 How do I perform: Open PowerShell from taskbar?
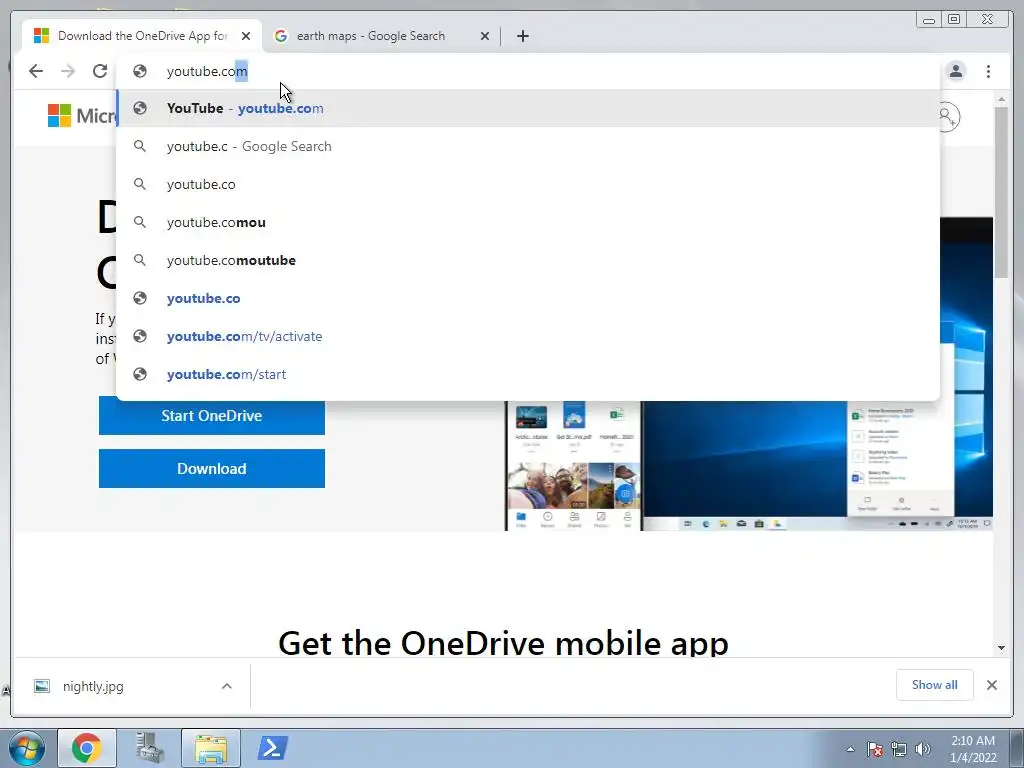point(272,748)
